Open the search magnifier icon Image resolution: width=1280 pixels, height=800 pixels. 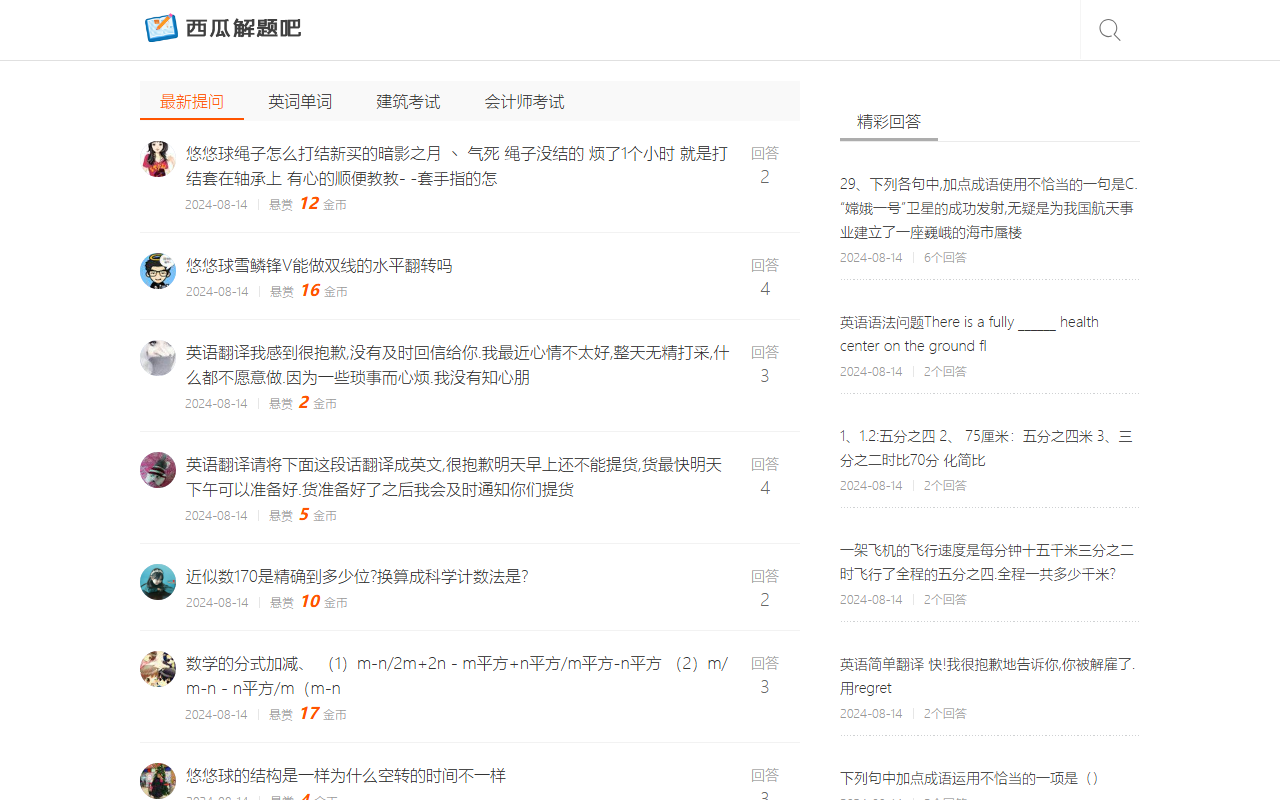click(x=1109, y=30)
